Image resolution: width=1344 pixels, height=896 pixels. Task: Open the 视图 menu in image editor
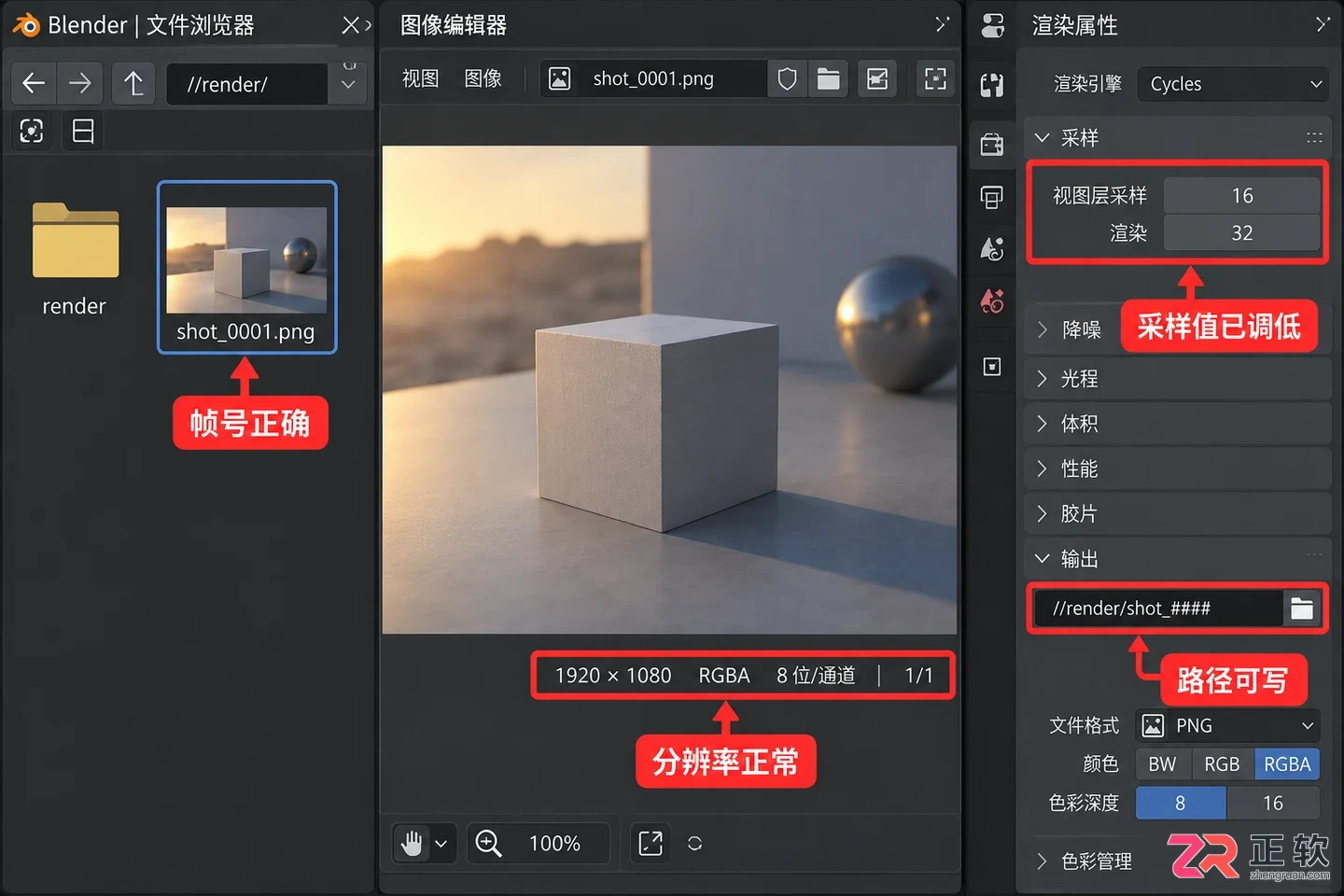pos(420,79)
